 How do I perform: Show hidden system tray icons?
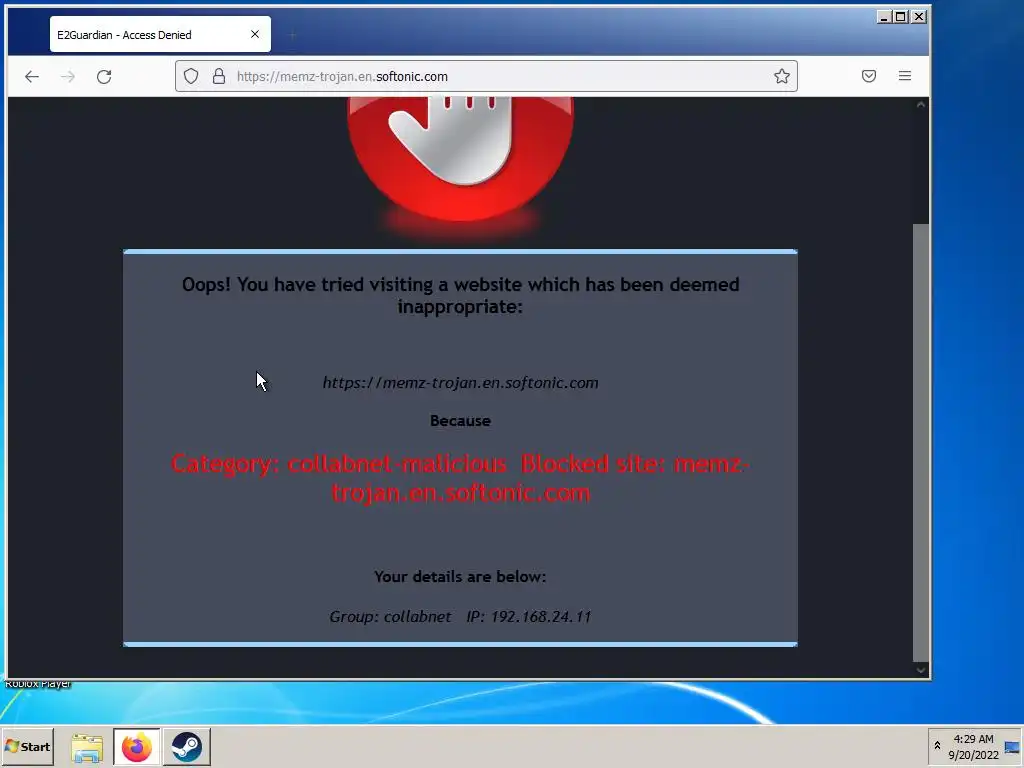937,746
